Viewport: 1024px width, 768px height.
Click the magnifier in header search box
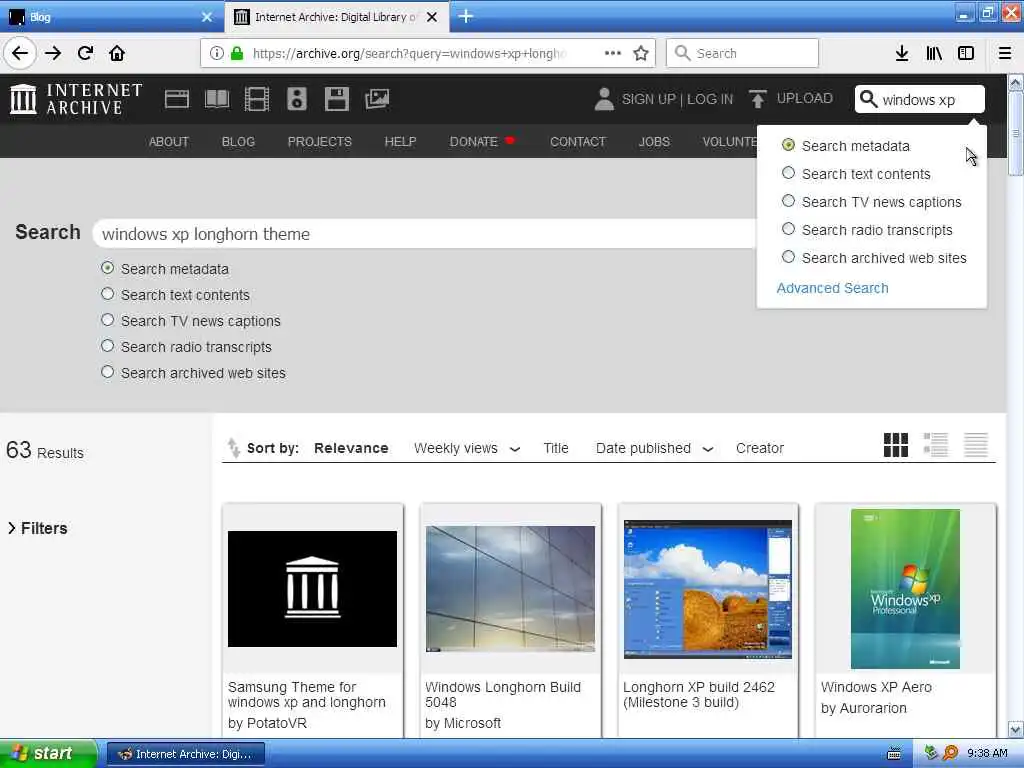point(868,99)
